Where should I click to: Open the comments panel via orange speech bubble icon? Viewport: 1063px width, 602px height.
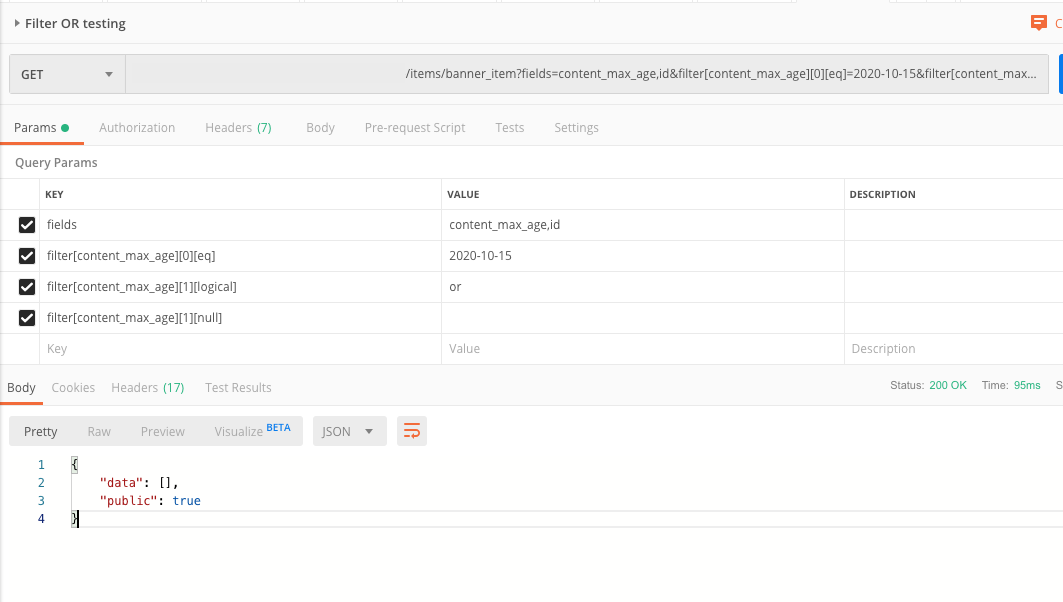tap(1039, 22)
